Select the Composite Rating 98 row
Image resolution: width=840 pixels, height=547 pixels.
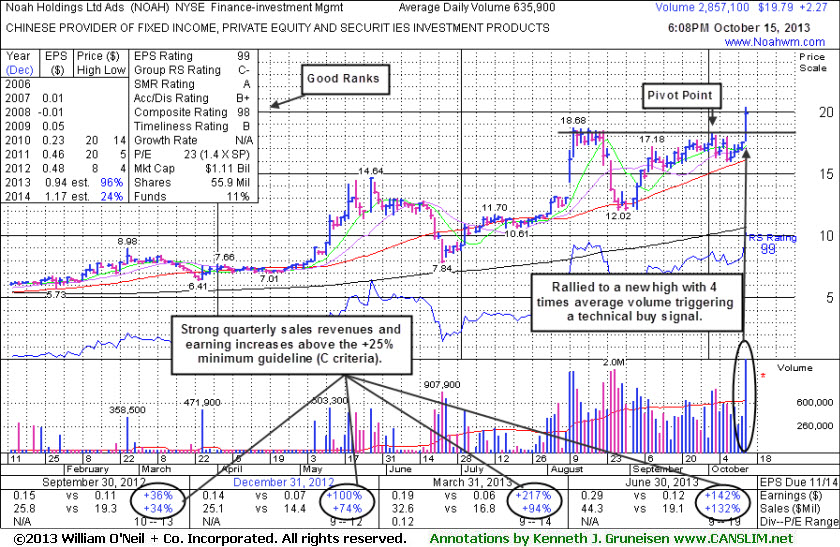192,112
